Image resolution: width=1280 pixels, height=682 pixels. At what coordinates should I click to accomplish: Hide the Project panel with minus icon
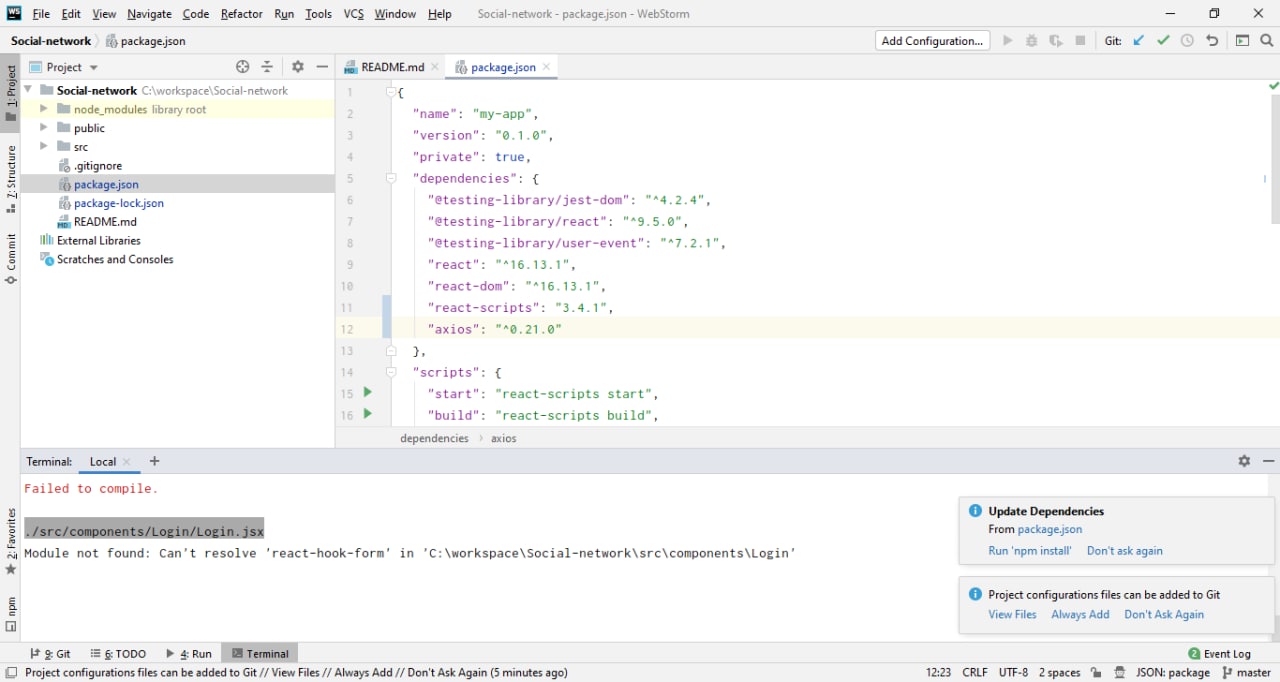322,67
